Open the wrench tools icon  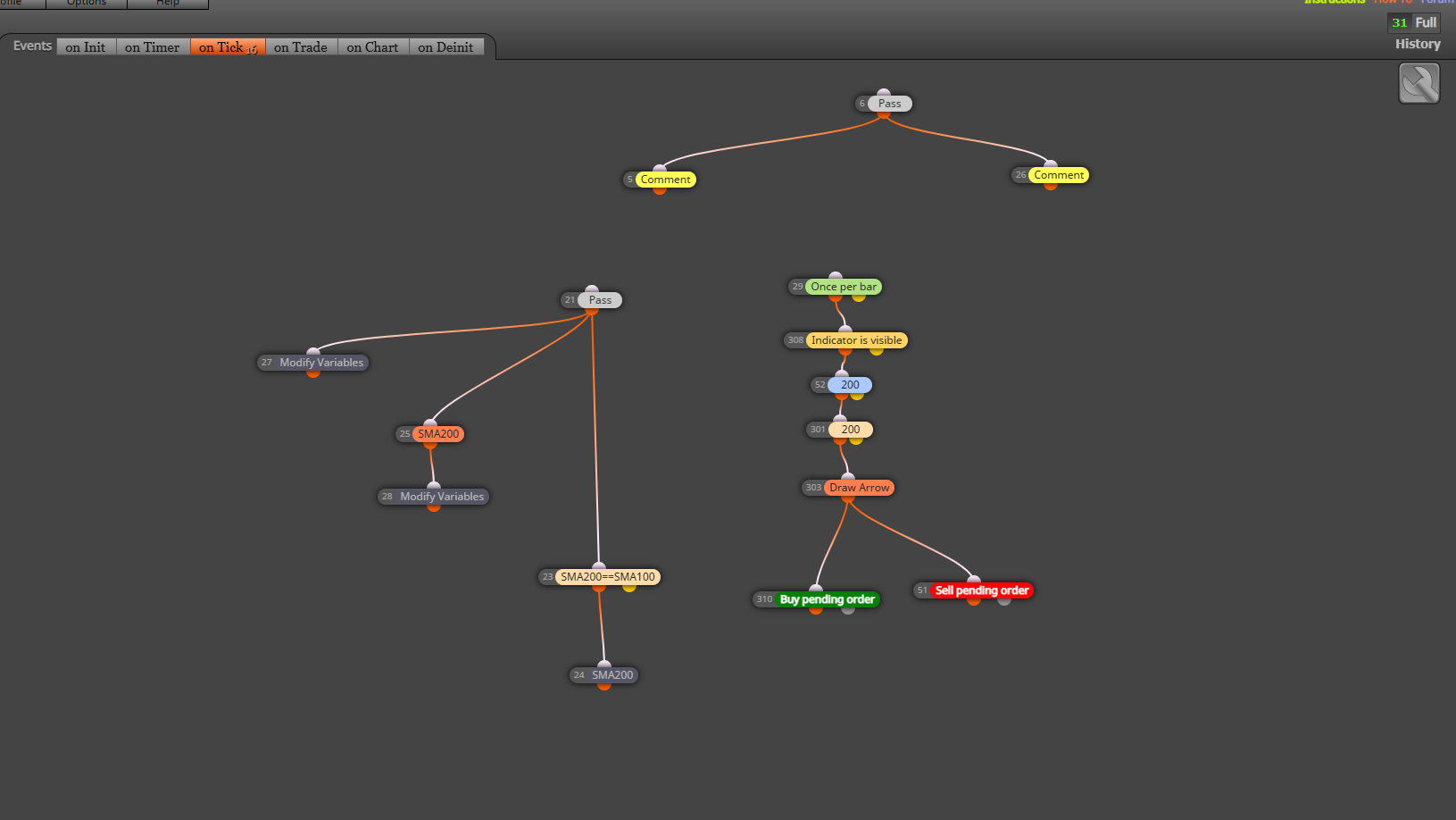tap(1419, 84)
